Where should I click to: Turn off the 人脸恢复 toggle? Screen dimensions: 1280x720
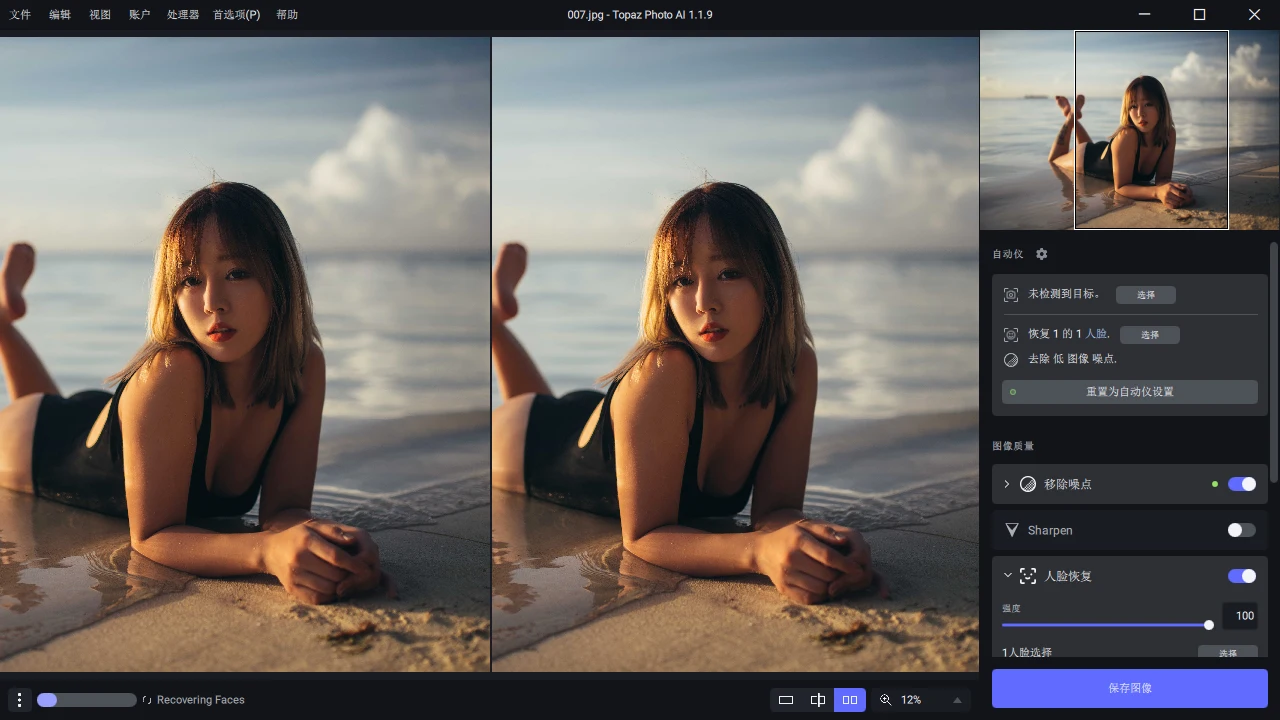1241,576
